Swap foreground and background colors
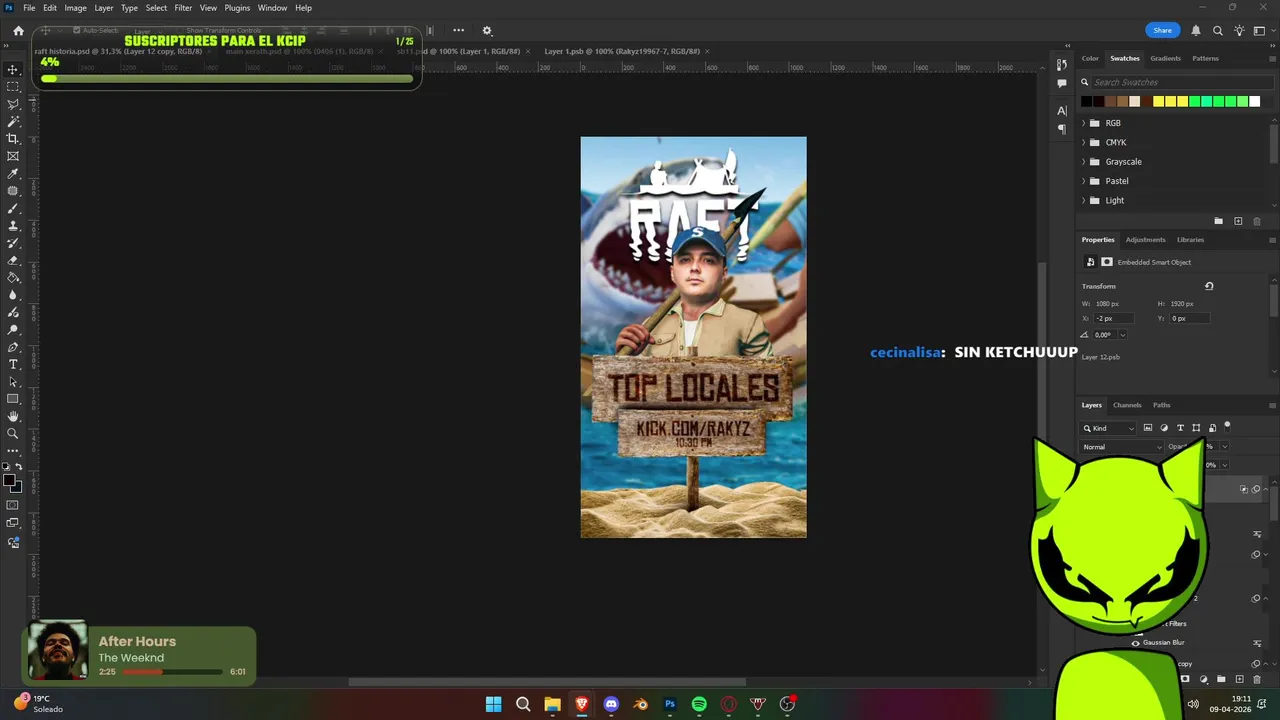Viewport: 1280px width, 720px height. (x=19, y=467)
